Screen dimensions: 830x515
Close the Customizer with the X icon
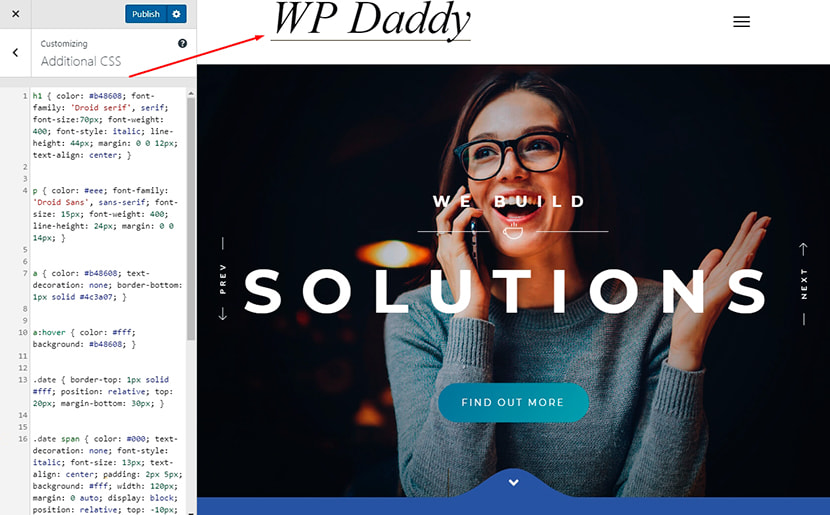tap(16, 14)
